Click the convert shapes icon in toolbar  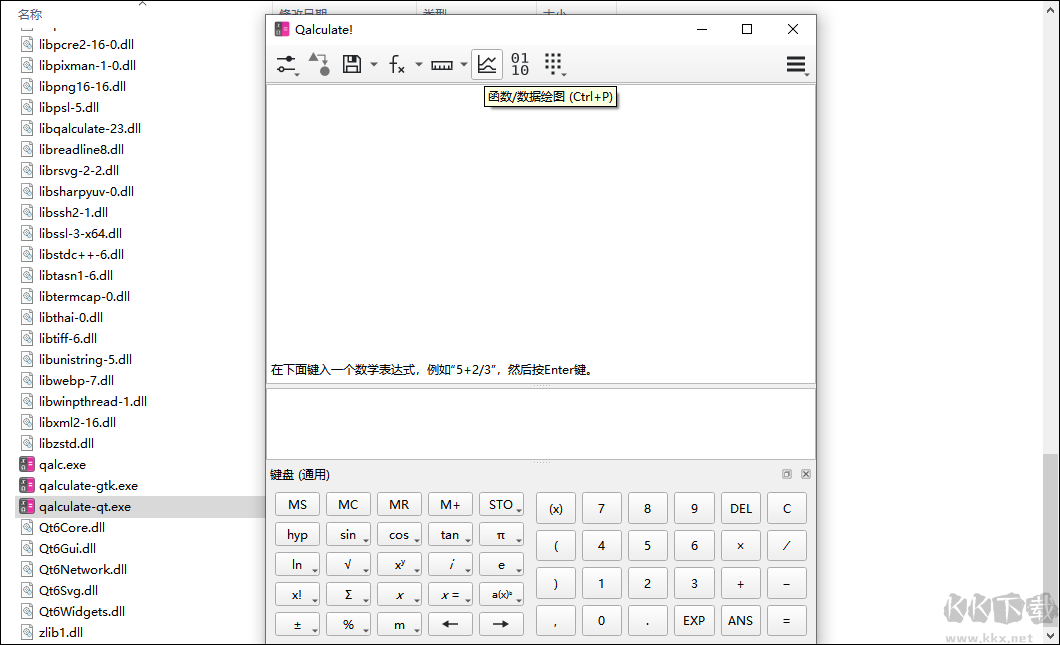click(319, 64)
